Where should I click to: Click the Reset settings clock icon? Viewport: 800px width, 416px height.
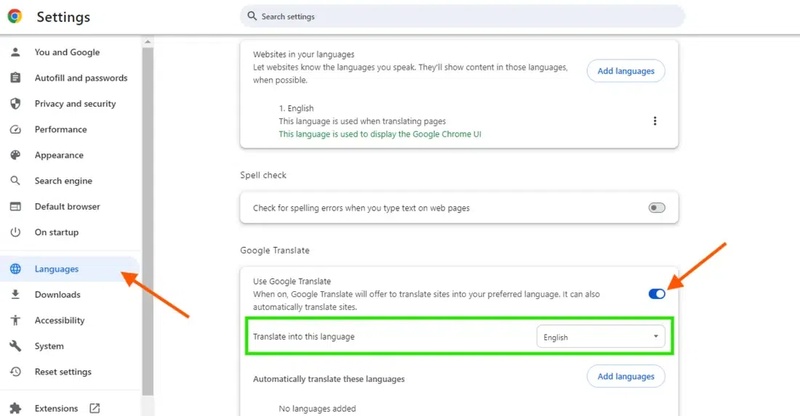15,372
